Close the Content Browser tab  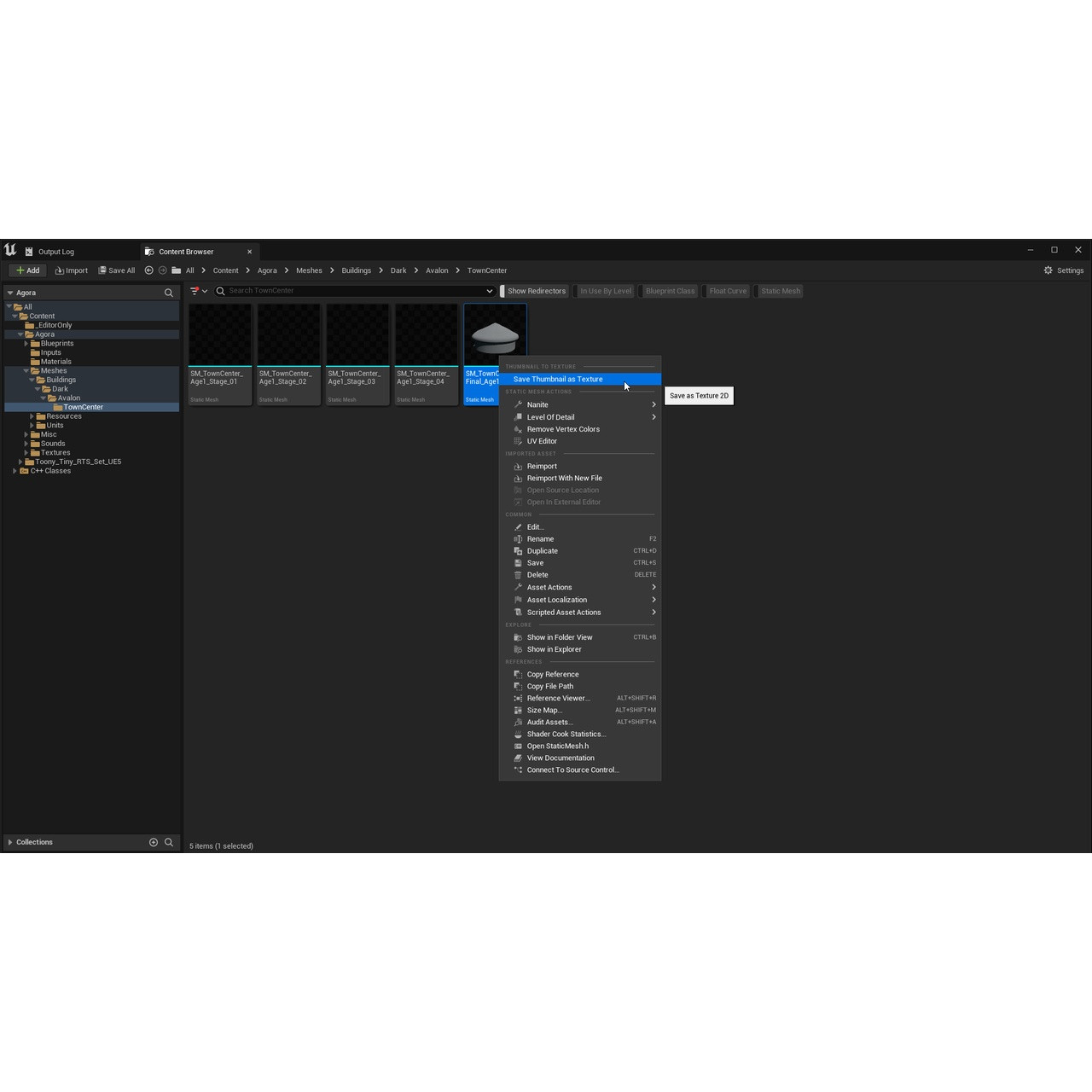[x=250, y=252]
